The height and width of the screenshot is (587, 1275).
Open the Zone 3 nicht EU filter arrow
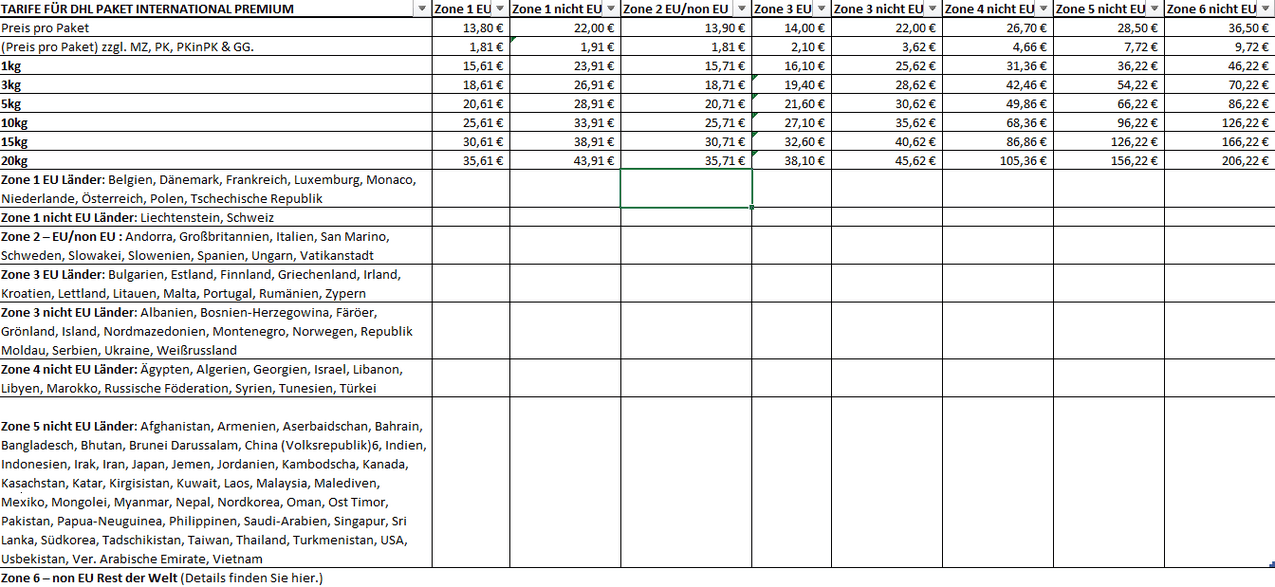(933, 9)
